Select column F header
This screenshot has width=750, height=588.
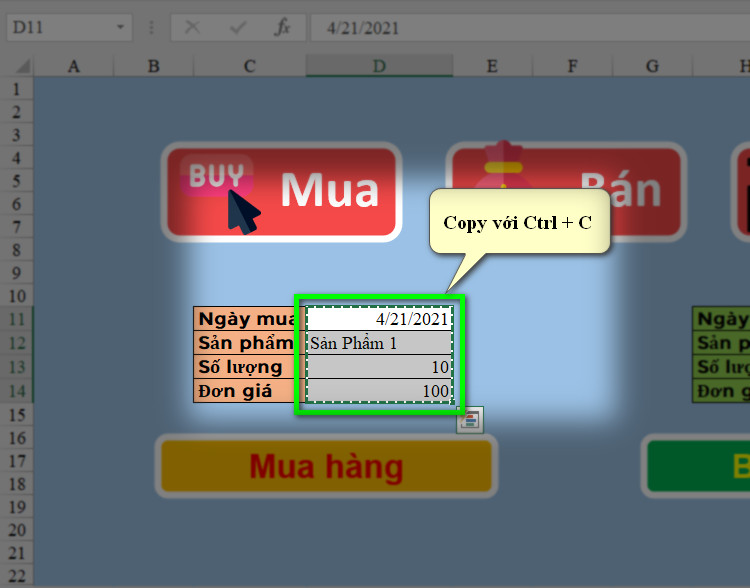click(572, 66)
